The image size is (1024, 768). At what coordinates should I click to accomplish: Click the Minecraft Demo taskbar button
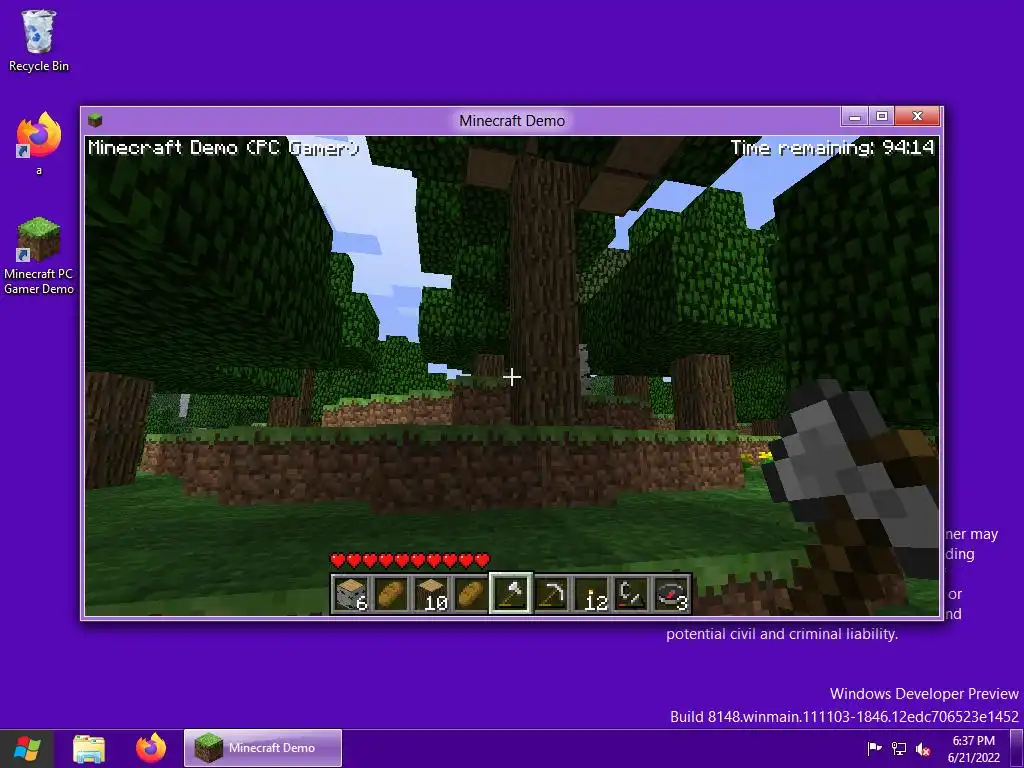[x=263, y=748]
